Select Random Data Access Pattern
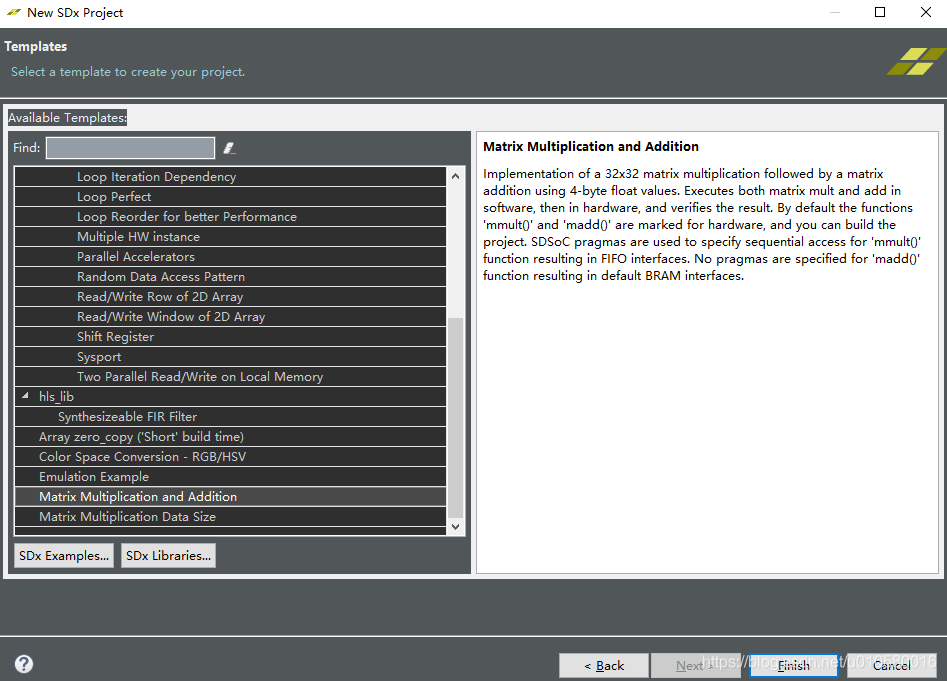947x681 pixels. click(230, 276)
